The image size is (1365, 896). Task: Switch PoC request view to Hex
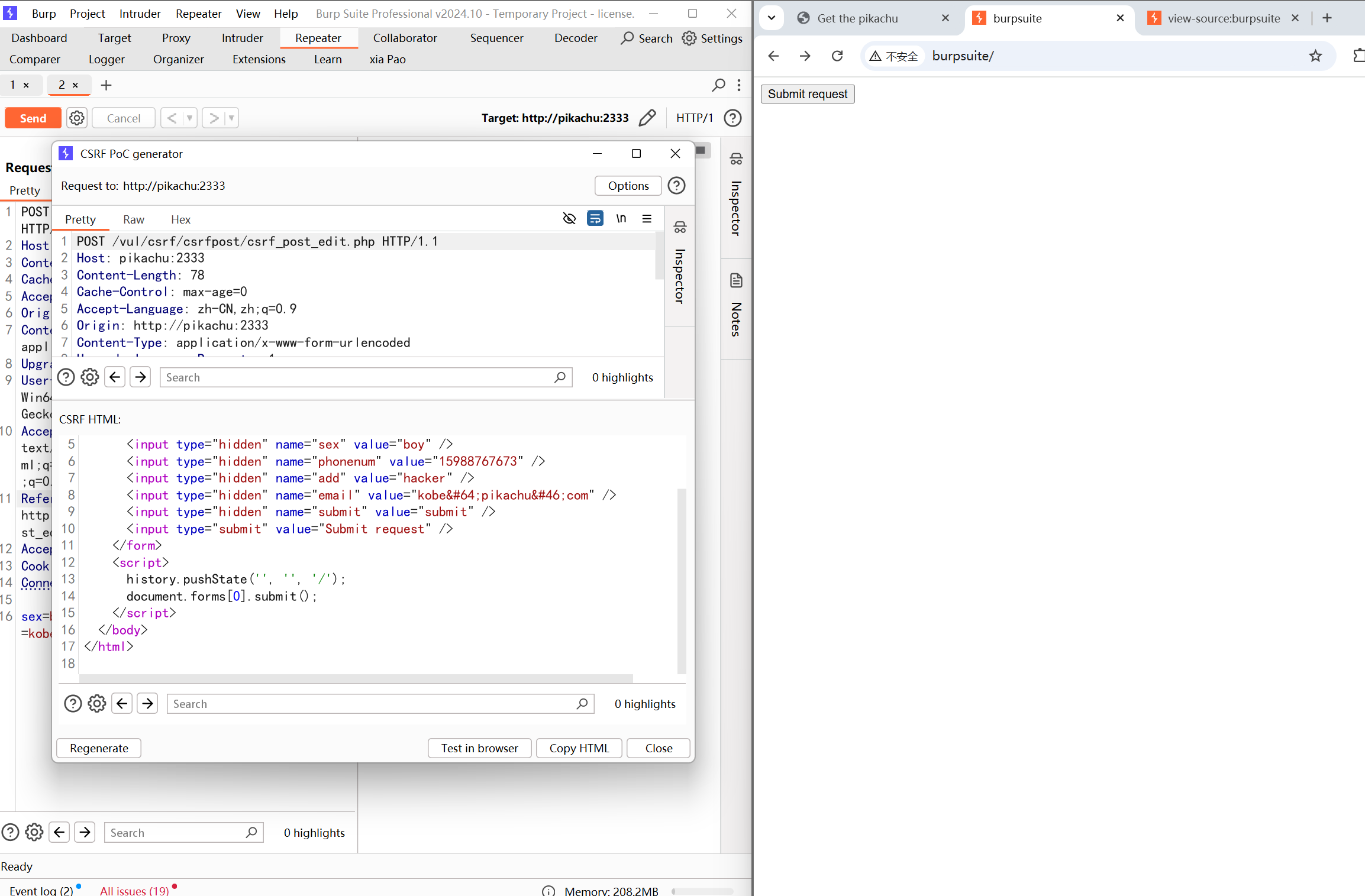point(180,219)
